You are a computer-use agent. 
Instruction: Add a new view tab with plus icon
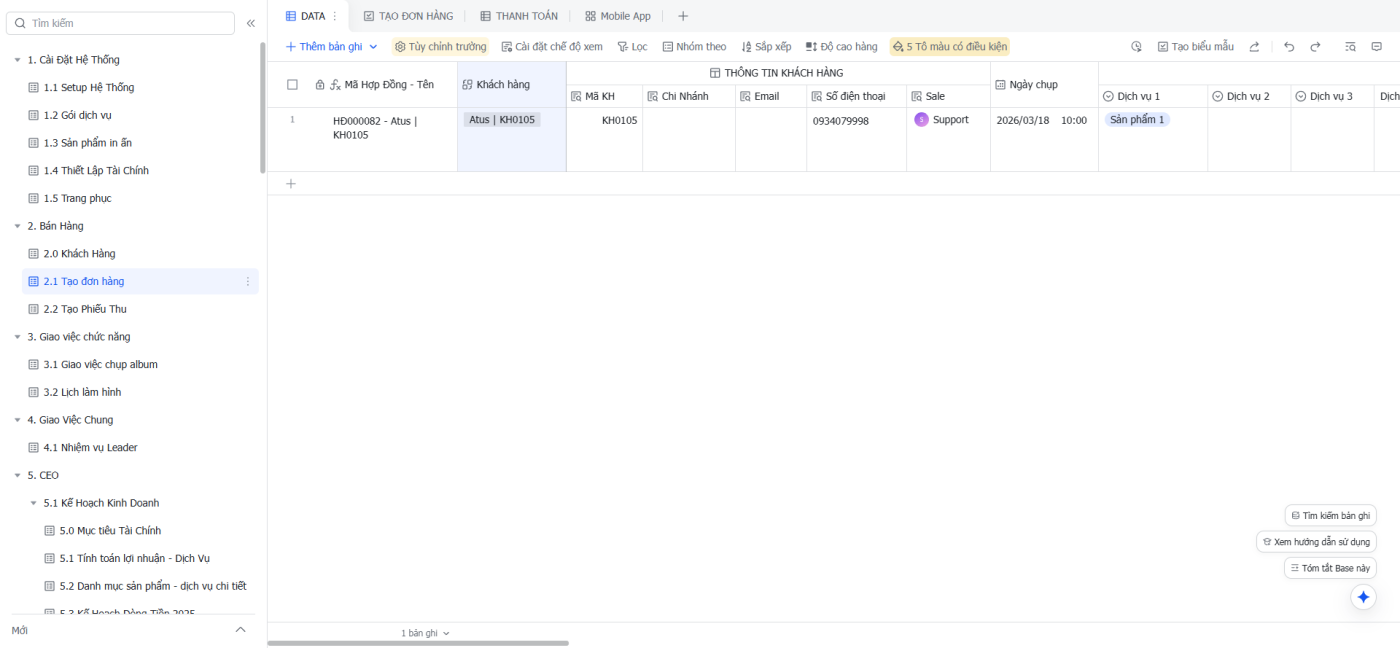683,16
